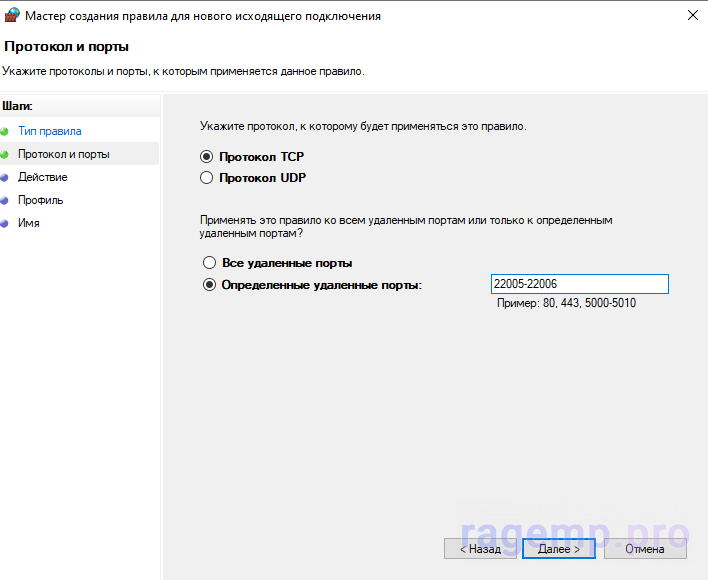The image size is (708, 580).
Task: Select the Протокол TCP radio button
Action: point(206,157)
